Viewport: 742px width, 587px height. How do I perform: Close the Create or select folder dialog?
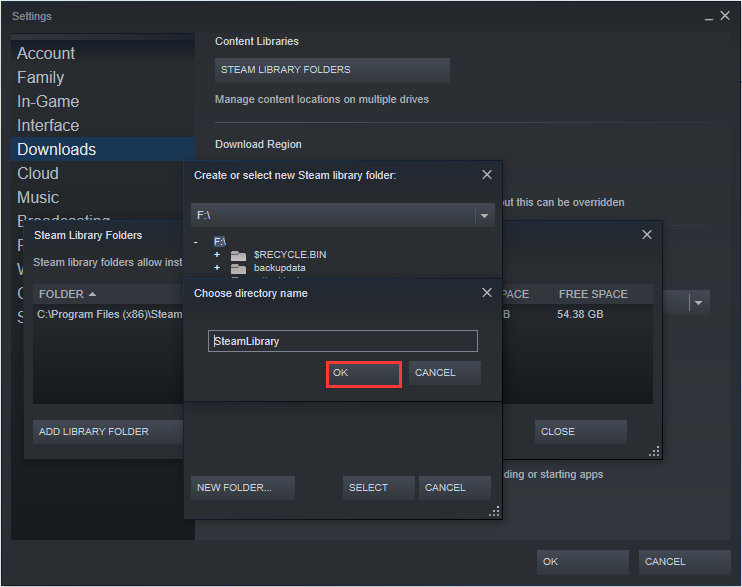point(486,175)
